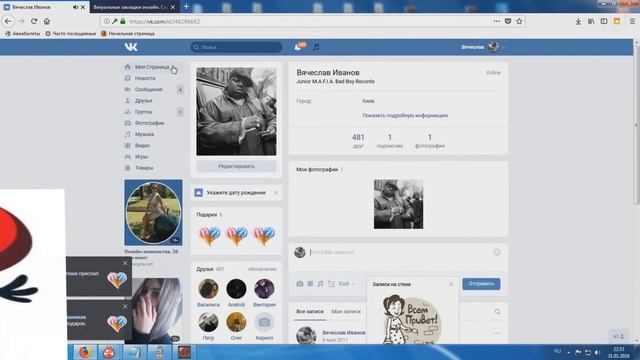The height and width of the screenshot is (360, 640).
Task: Open friend Кирилл camera placeholder avatar
Action: [264, 322]
